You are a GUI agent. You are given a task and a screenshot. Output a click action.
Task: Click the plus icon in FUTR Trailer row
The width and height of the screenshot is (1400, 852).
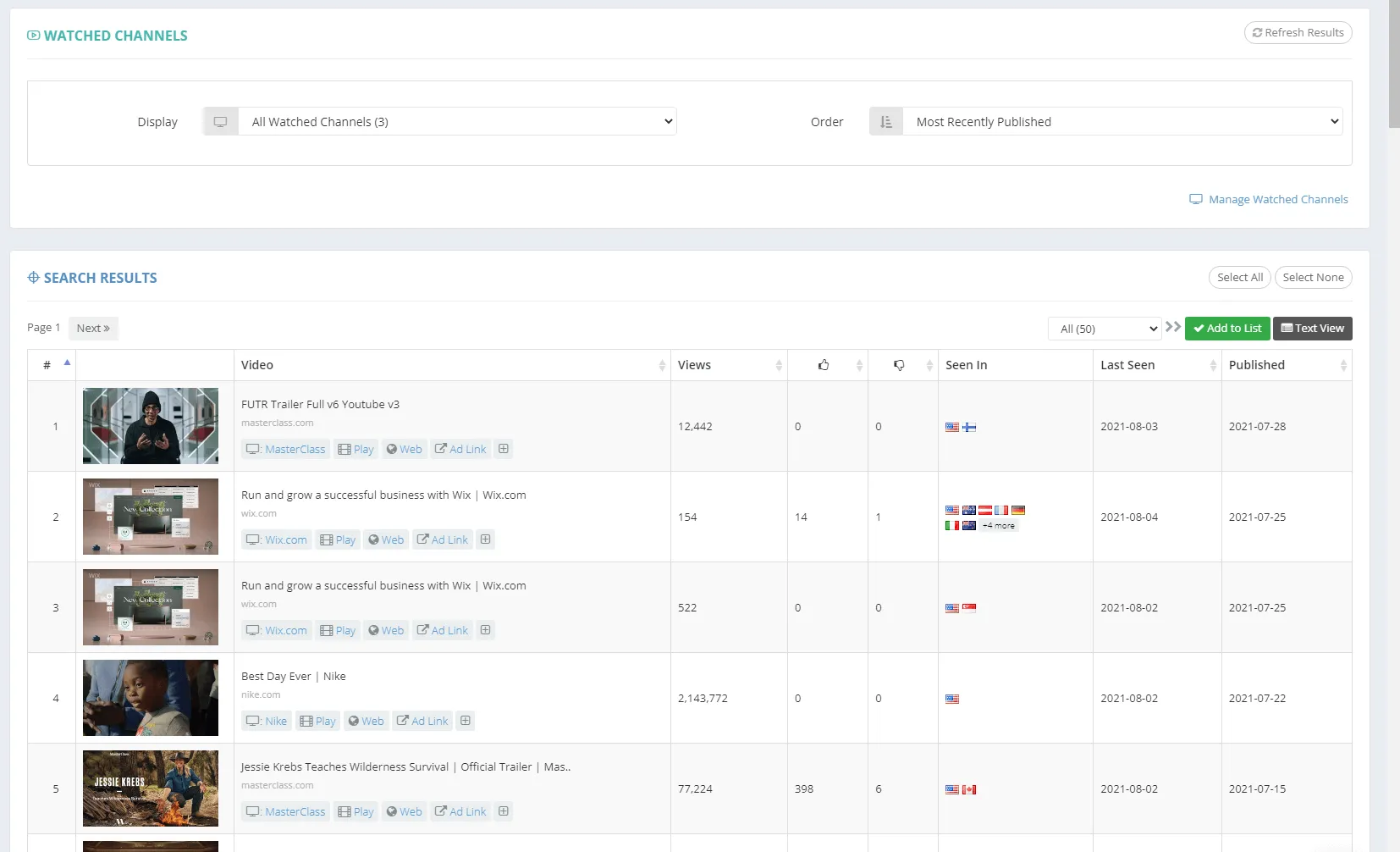coord(504,449)
